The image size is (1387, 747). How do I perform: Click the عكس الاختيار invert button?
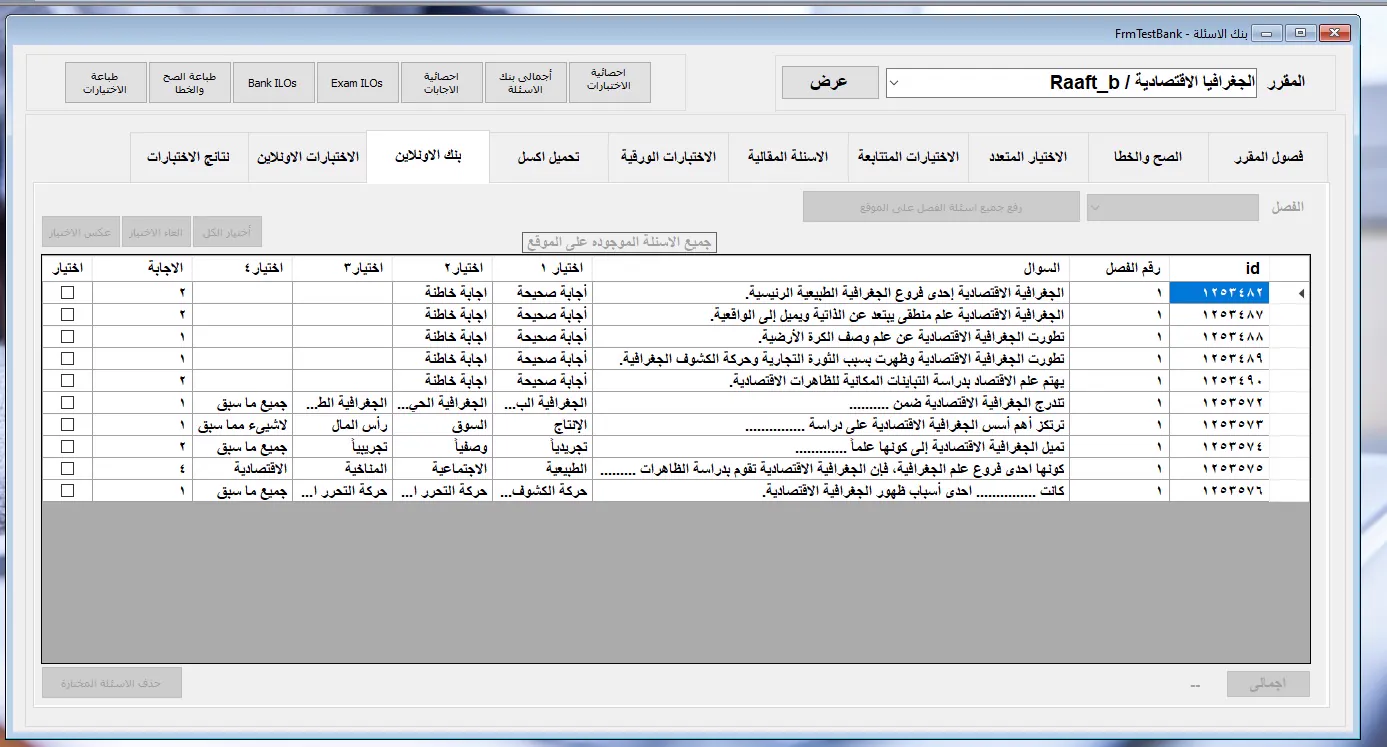point(81,232)
